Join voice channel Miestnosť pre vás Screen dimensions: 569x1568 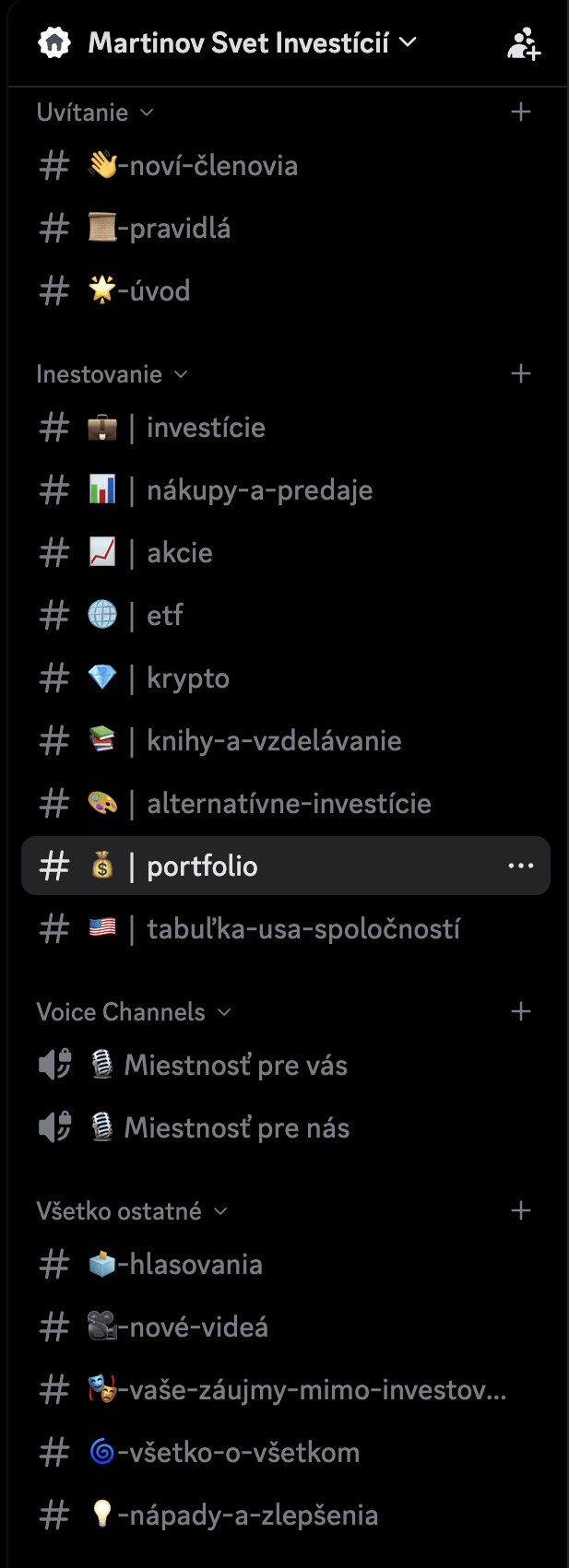pos(235,1066)
